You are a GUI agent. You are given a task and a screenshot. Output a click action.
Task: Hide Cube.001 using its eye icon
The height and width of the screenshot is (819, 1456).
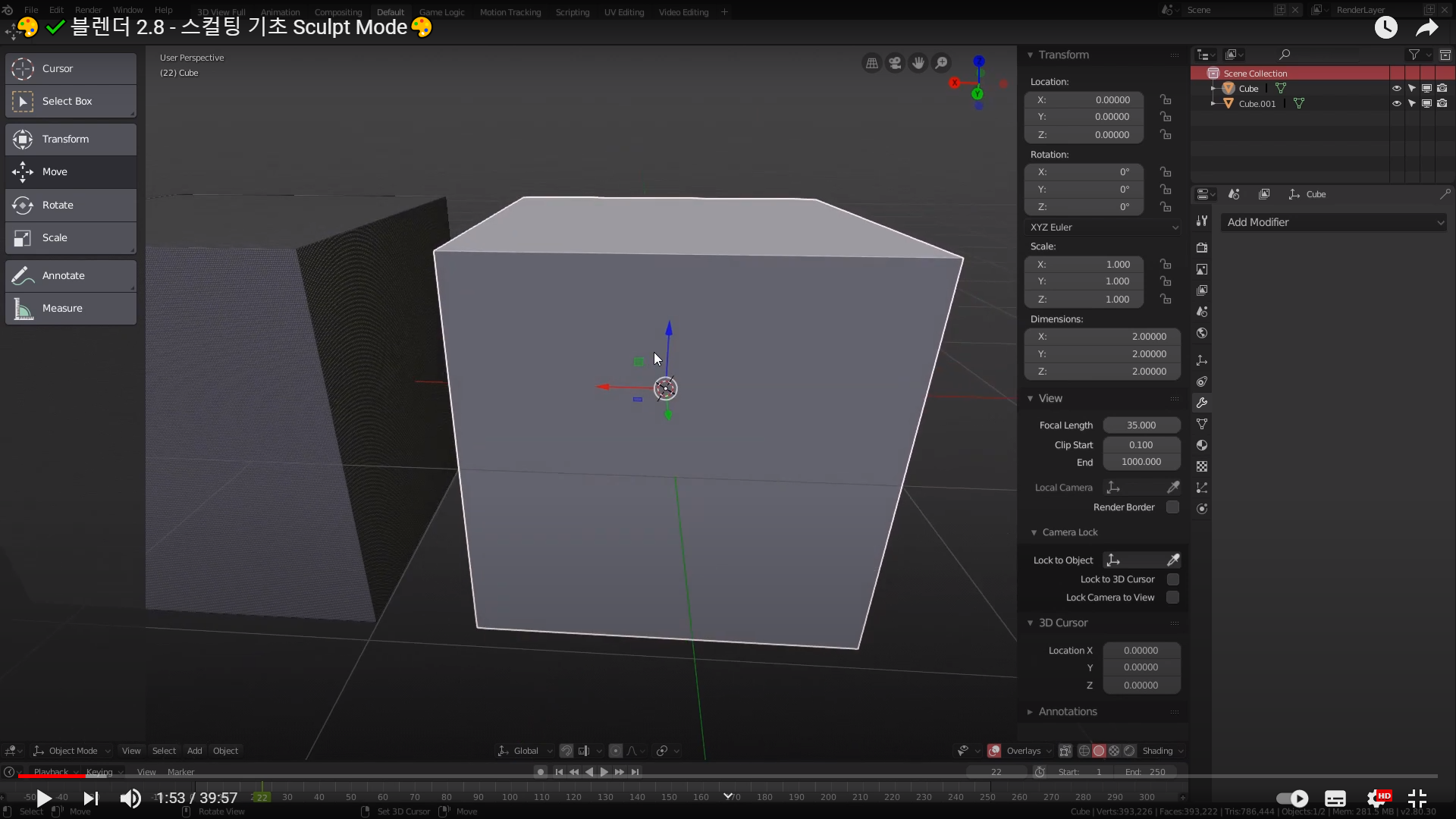(x=1396, y=104)
